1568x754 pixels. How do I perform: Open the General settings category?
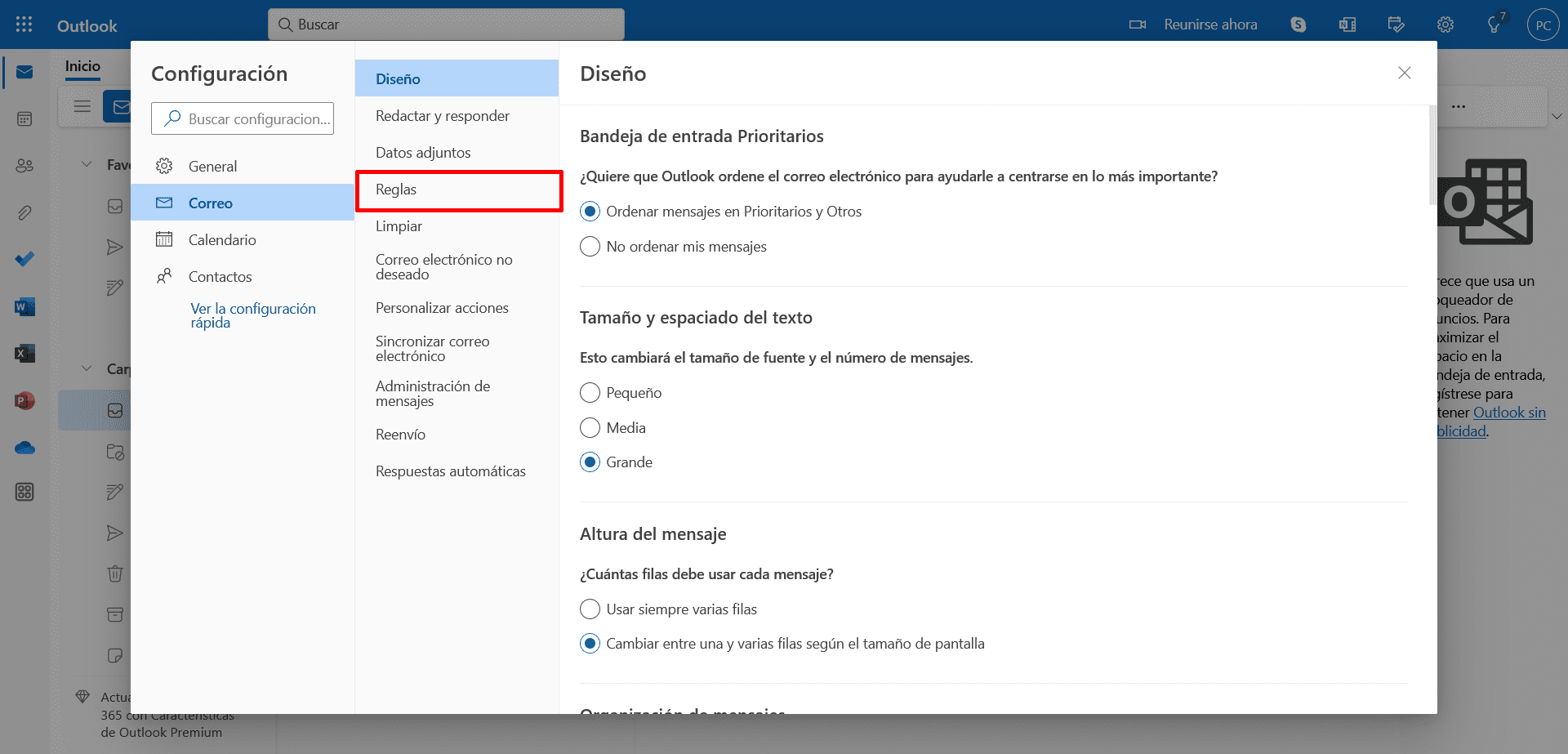243,166
